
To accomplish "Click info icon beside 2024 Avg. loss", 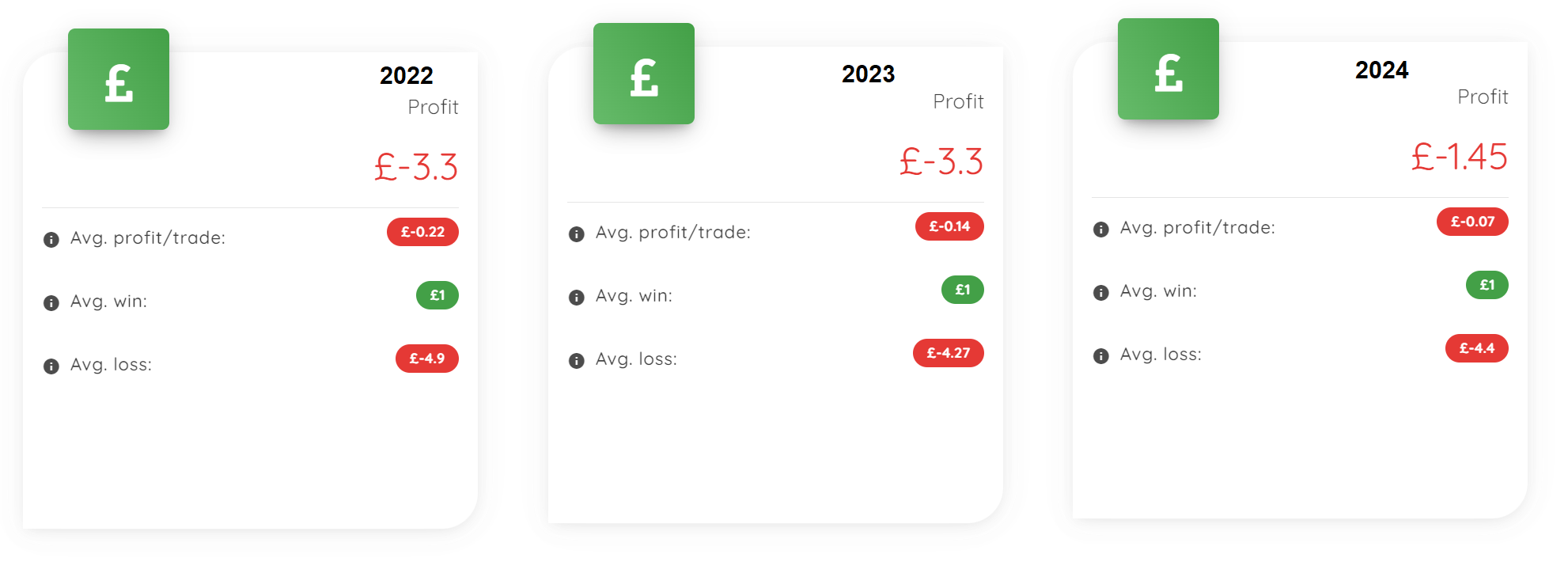I will click(1101, 355).
